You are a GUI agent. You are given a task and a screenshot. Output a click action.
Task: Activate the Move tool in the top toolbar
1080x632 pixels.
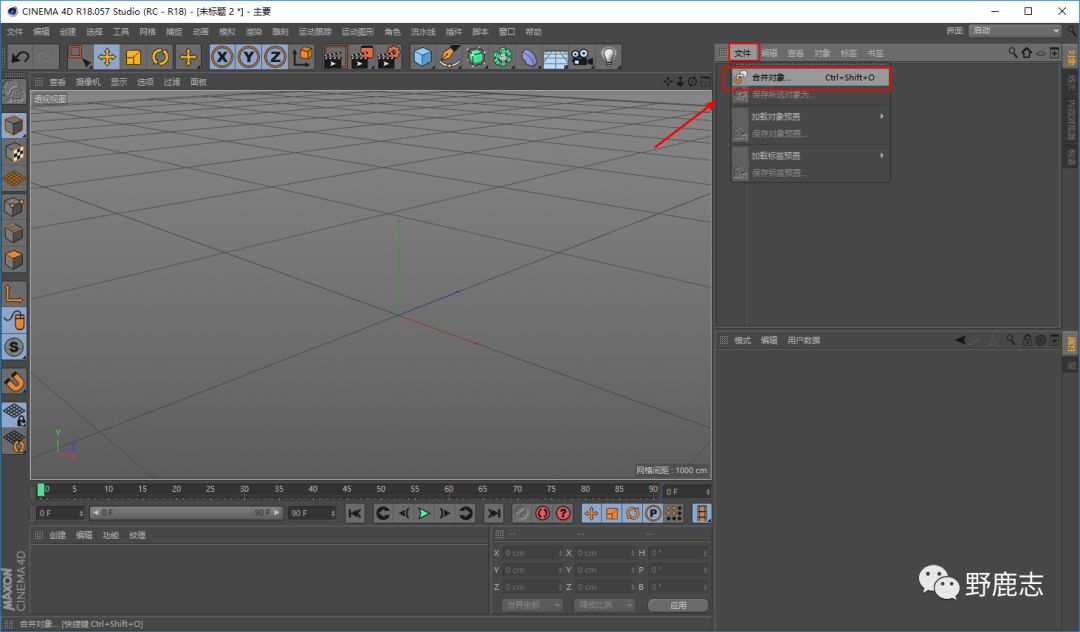pos(107,56)
